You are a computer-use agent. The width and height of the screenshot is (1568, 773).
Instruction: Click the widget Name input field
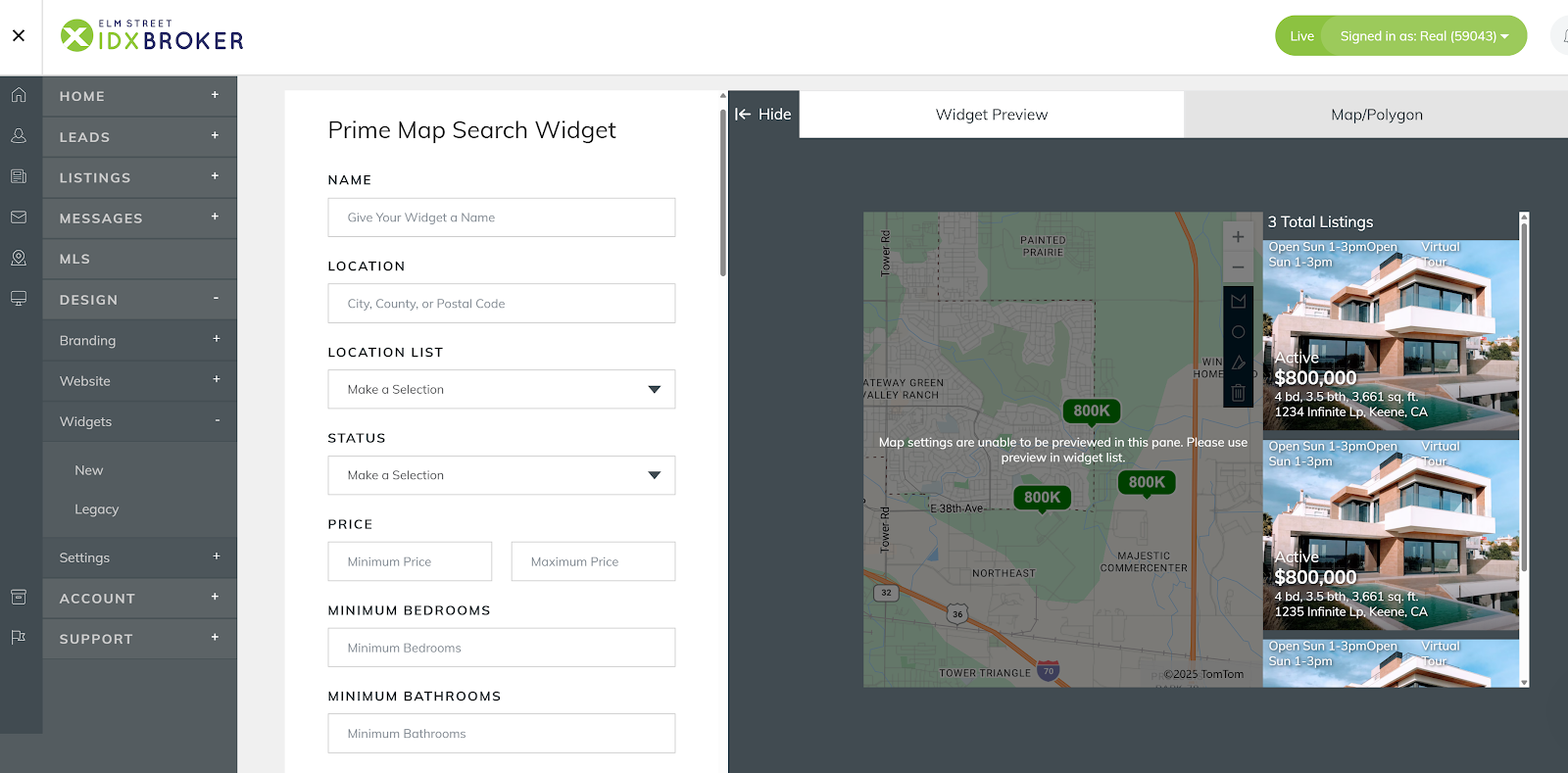pos(501,217)
